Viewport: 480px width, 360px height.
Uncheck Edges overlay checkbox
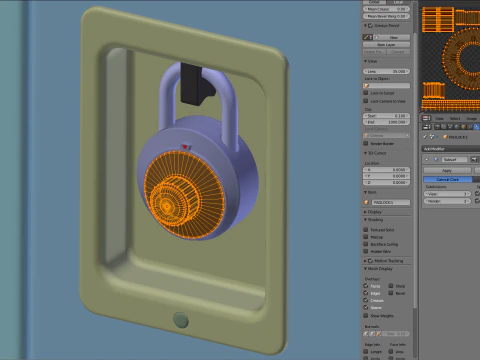point(366,293)
